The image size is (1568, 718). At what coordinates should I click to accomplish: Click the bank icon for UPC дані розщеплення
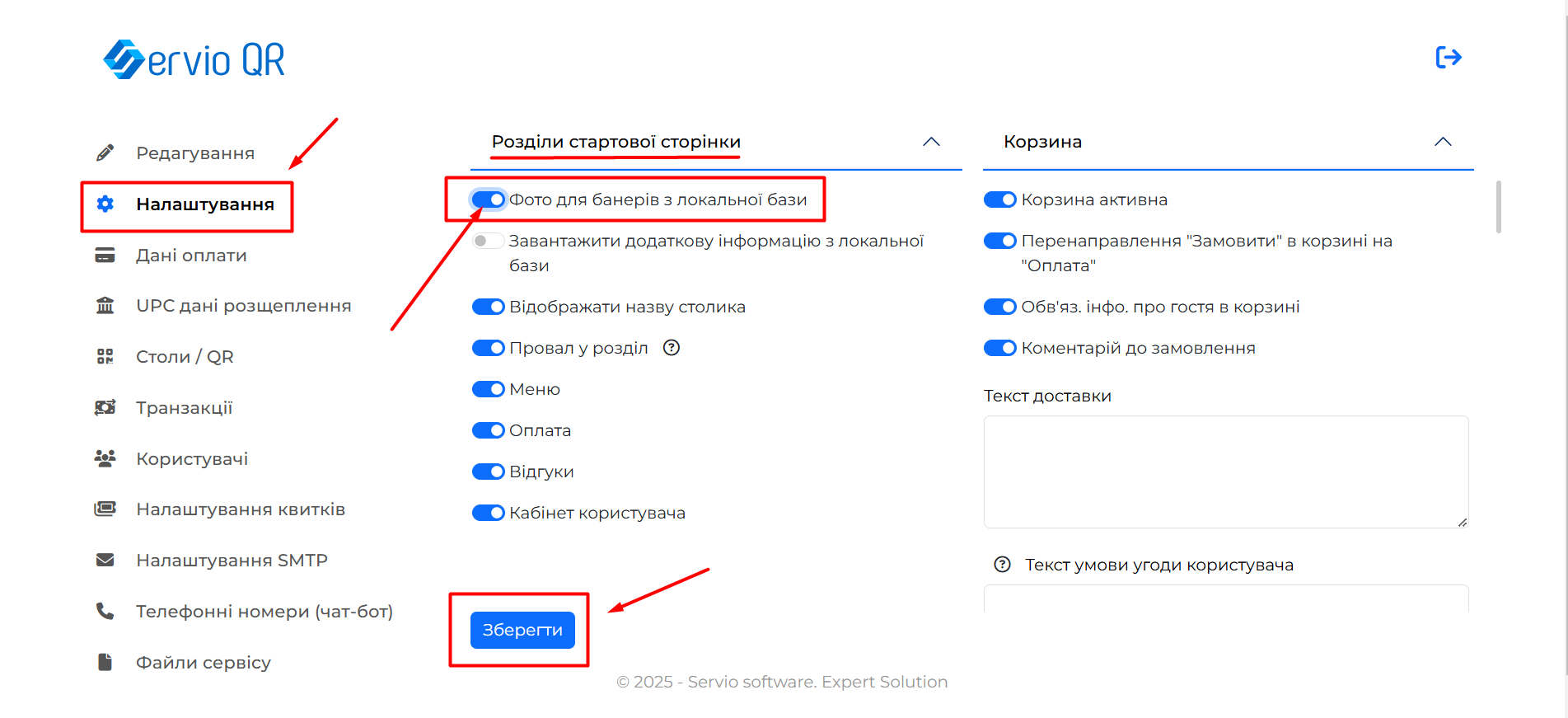105,306
